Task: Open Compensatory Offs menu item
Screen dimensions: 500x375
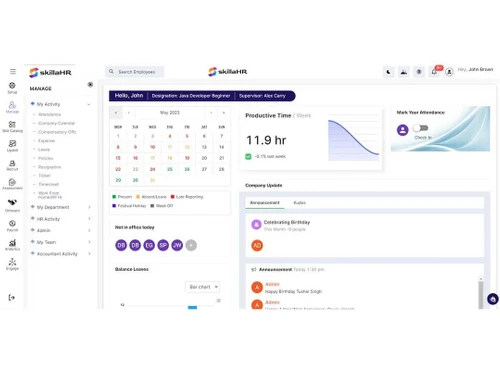Action: [57, 132]
